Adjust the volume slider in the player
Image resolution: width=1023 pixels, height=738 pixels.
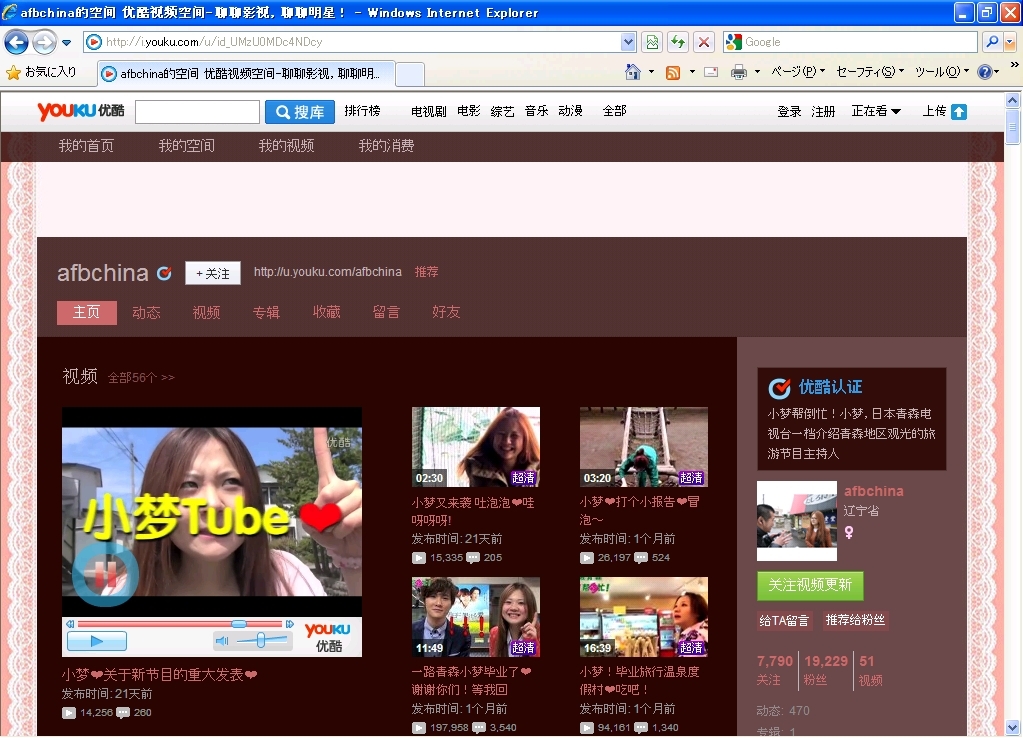[x=261, y=641]
